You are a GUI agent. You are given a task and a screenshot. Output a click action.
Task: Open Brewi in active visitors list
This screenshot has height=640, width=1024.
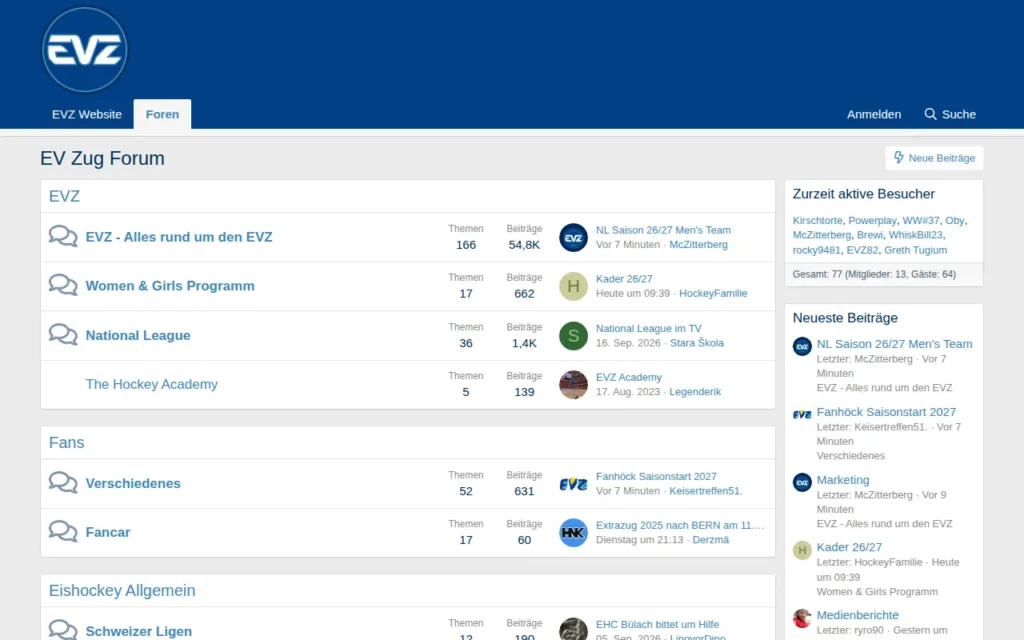pos(870,235)
